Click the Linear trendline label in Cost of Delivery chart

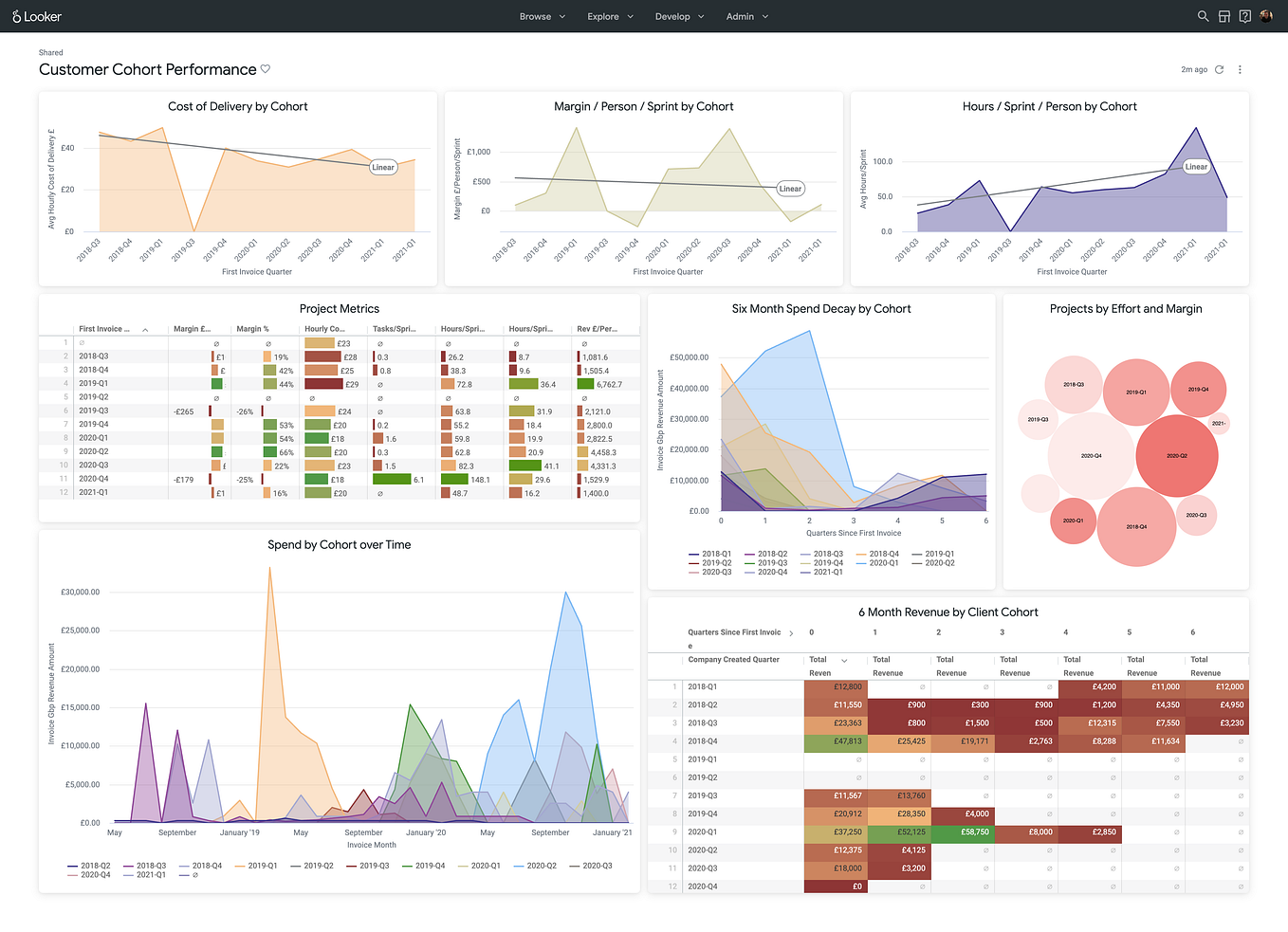(x=382, y=167)
